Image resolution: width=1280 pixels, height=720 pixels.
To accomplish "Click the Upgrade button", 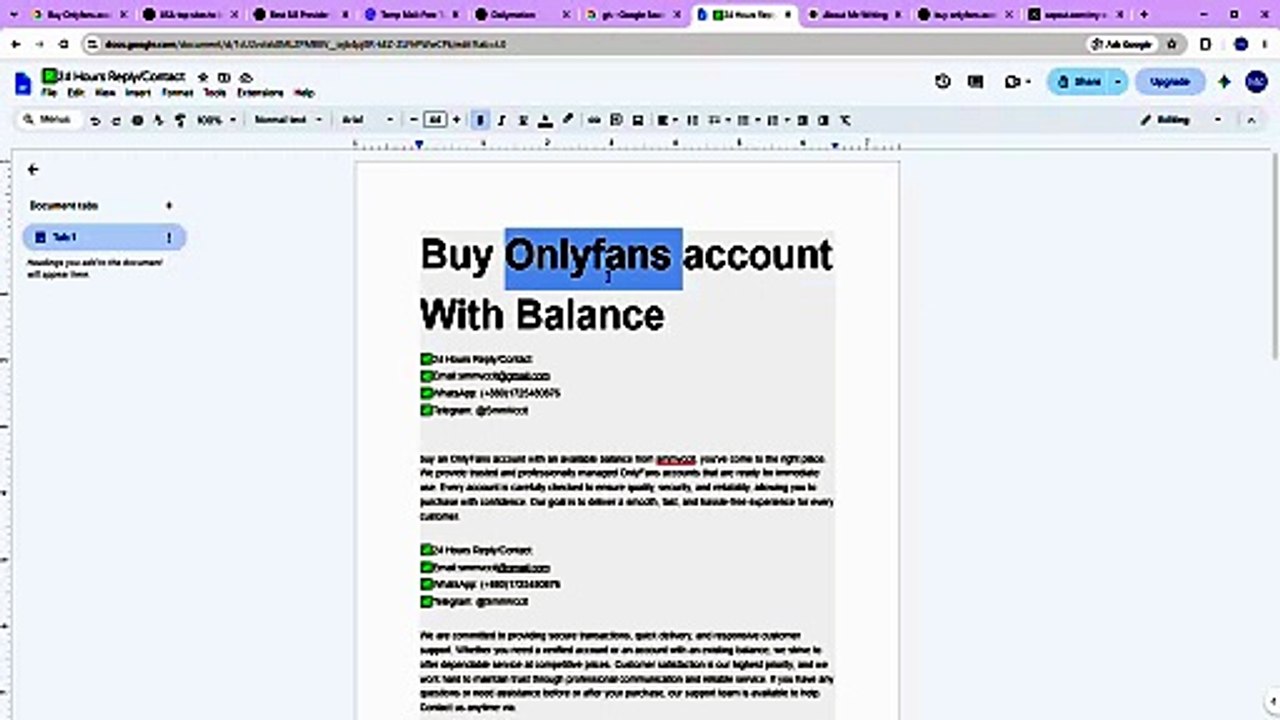I will [1169, 82].
